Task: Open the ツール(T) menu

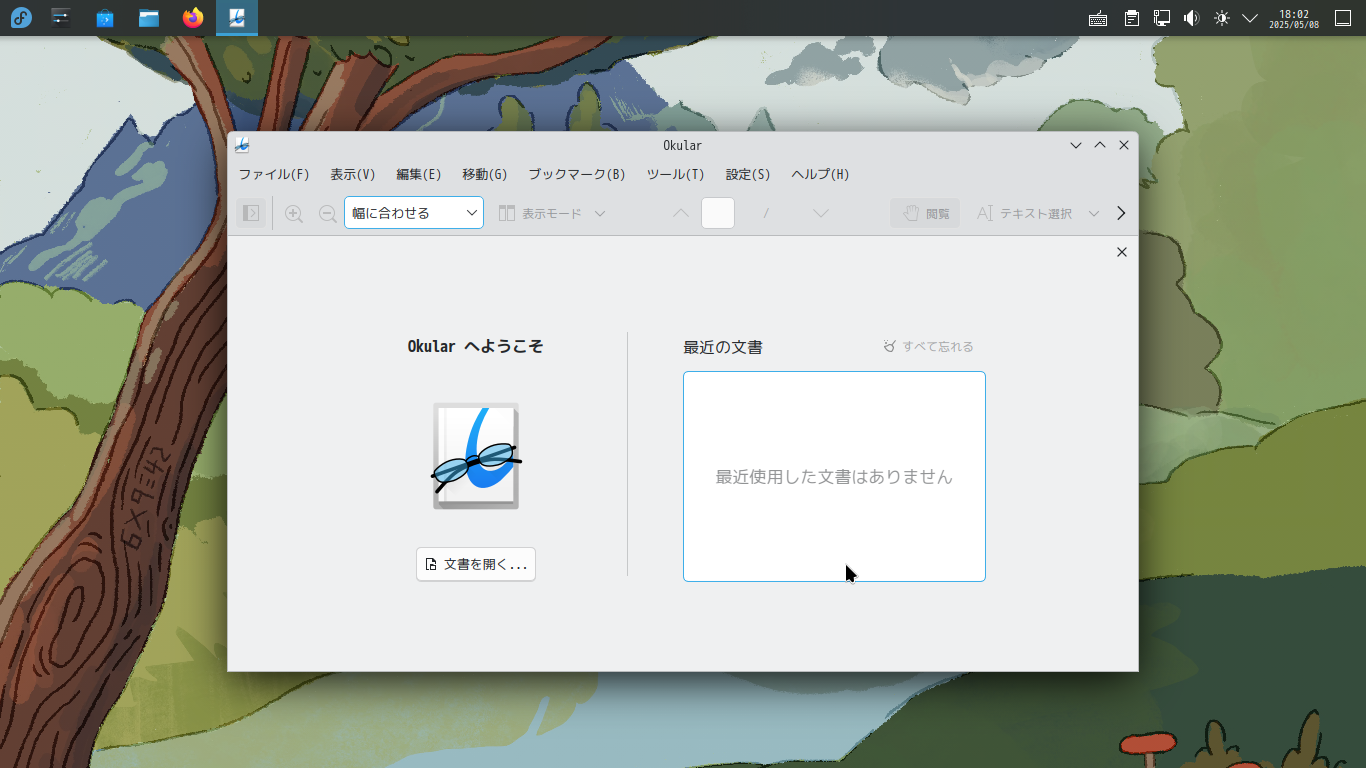Action: coord(676,174)
